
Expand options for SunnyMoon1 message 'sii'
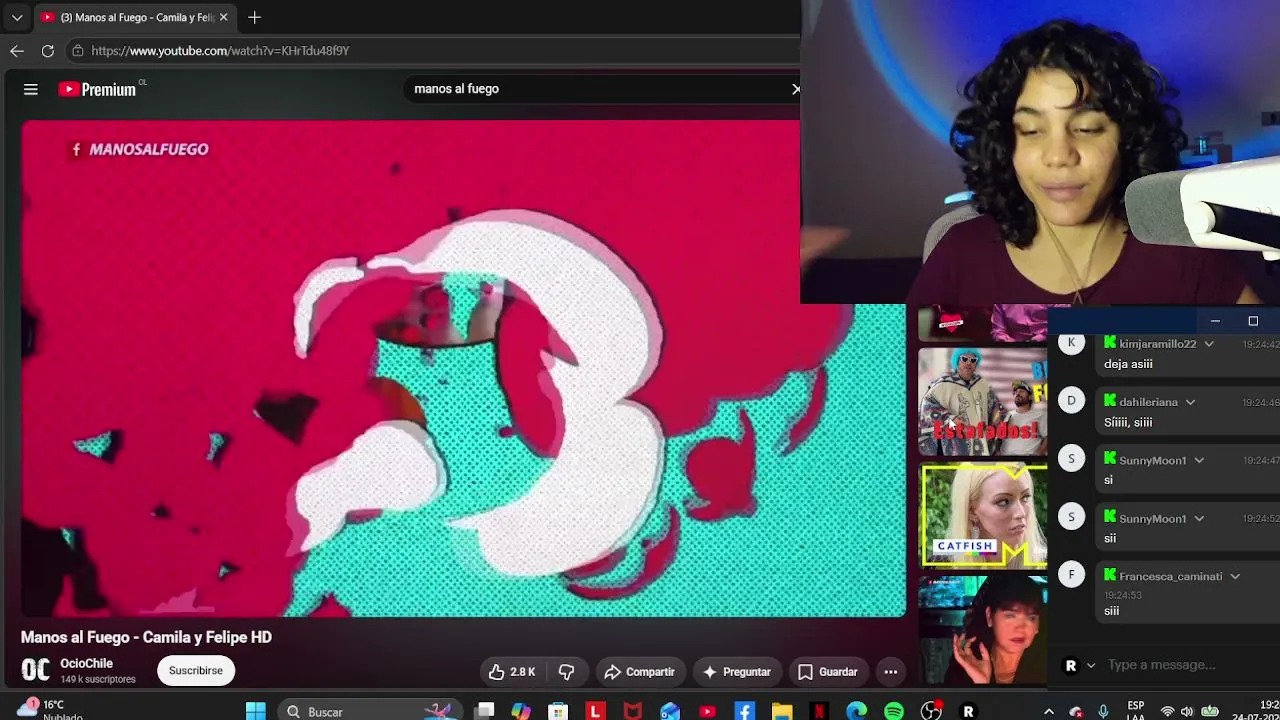click(x=1199, y=518)
